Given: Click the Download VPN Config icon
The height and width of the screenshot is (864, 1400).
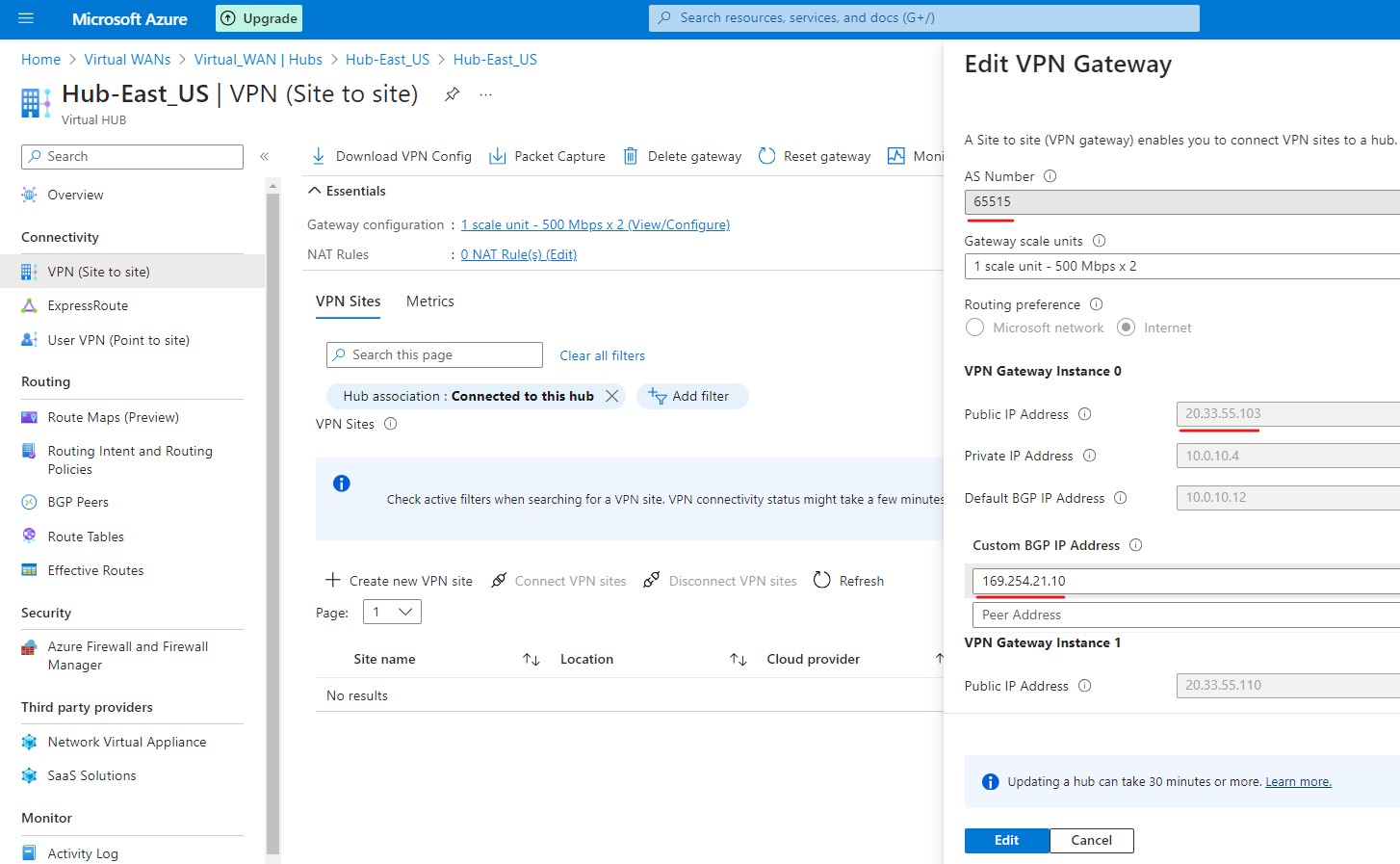Looking at the screenshot, I should pos(319,156).
